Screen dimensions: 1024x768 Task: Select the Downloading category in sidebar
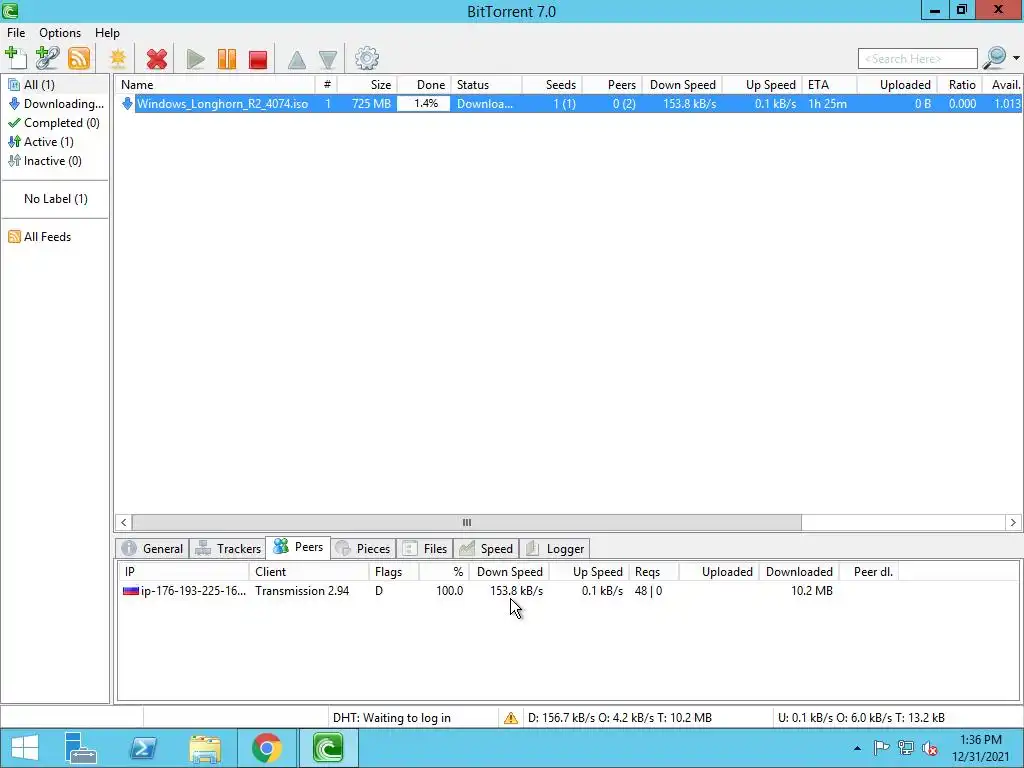56,104
